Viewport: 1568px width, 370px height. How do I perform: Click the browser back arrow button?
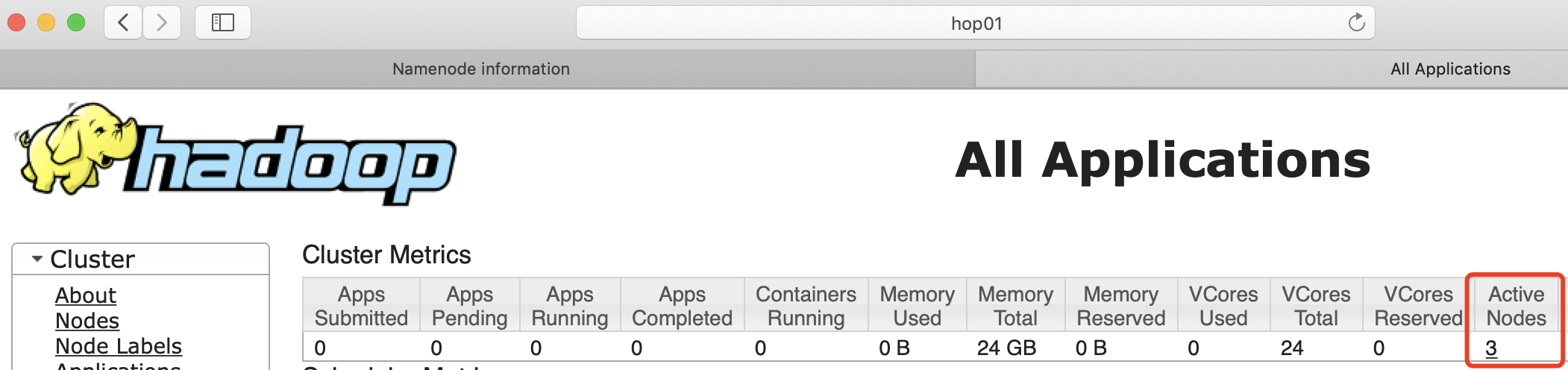click(x=123, y=23)
